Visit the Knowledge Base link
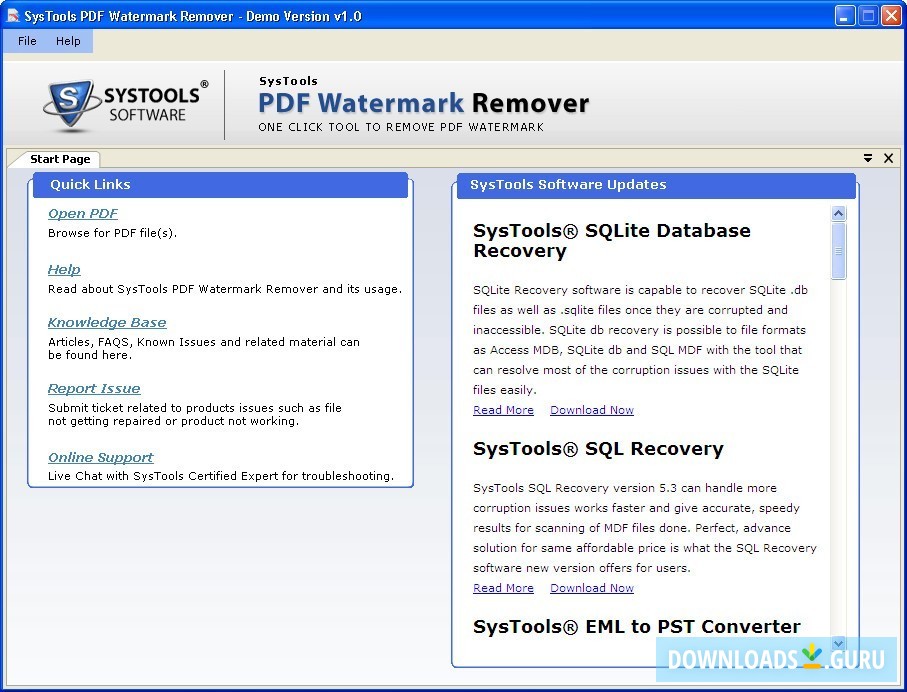Screen dimensions: 907x692 [x=107, y=322]
